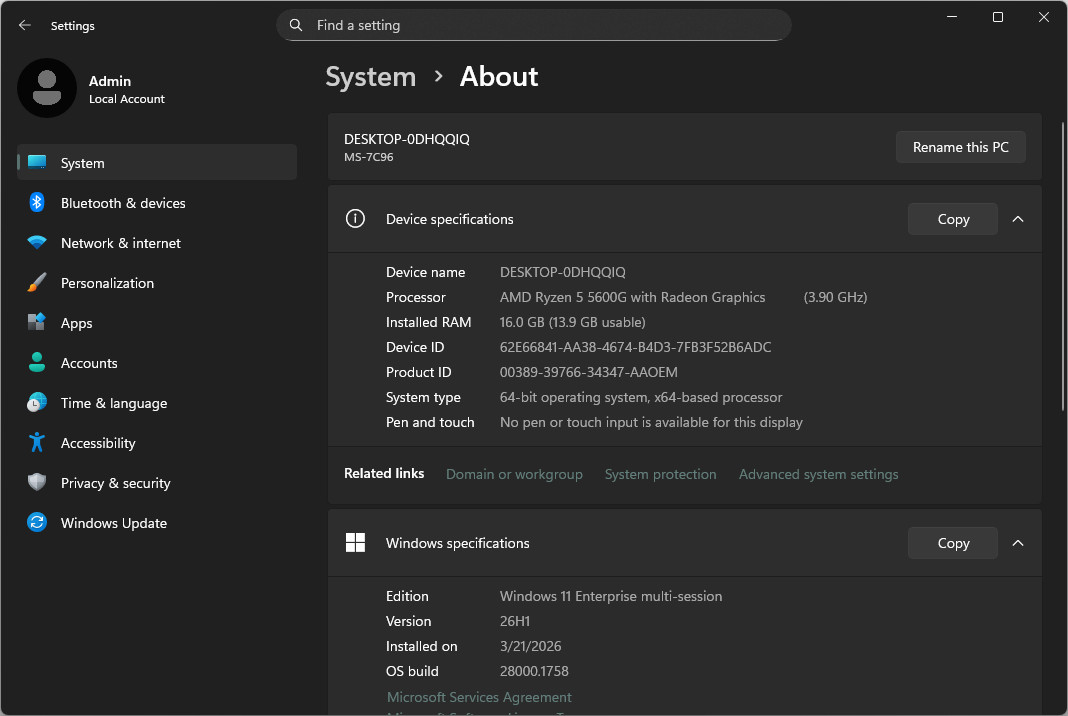Viewport: 1068px width, 716px height.
Task: Click the Find a setting search box
Action: (533, 25)
